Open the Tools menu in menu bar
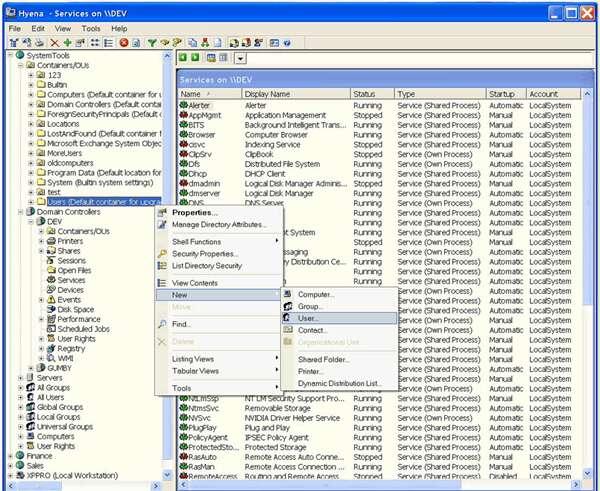Viewport: 600px width, 491px height. coord(91,29)
